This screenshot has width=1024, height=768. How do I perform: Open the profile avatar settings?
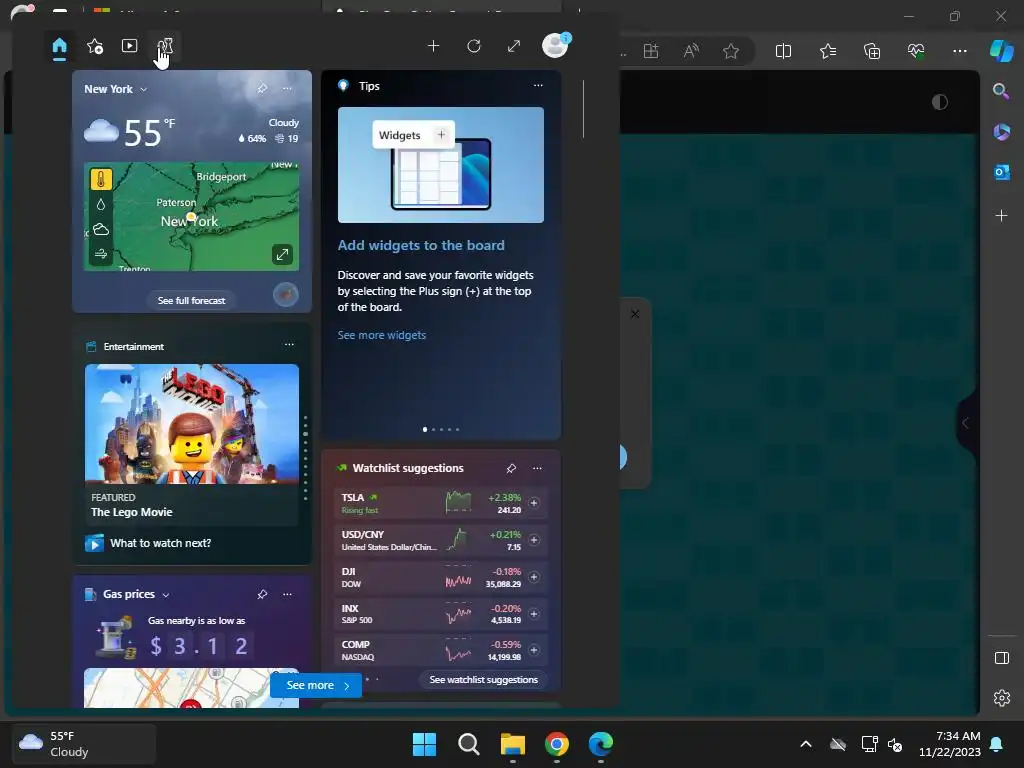pos(556,46)
